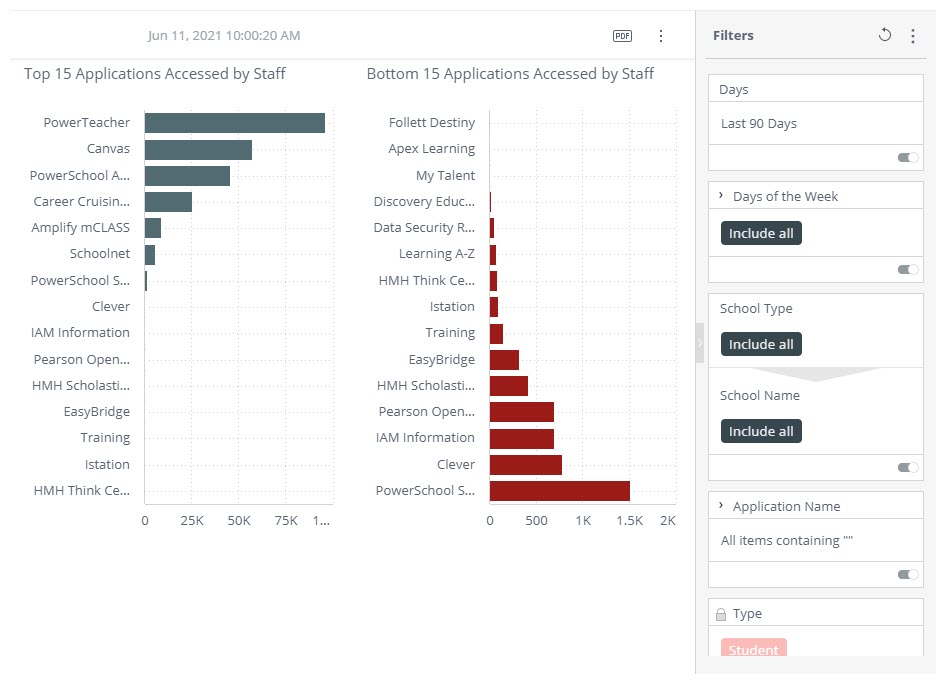Click IAM Information label in Top 15 chart
The width and height of the screenshot is (943, 683).
click(x=80, y=332)
